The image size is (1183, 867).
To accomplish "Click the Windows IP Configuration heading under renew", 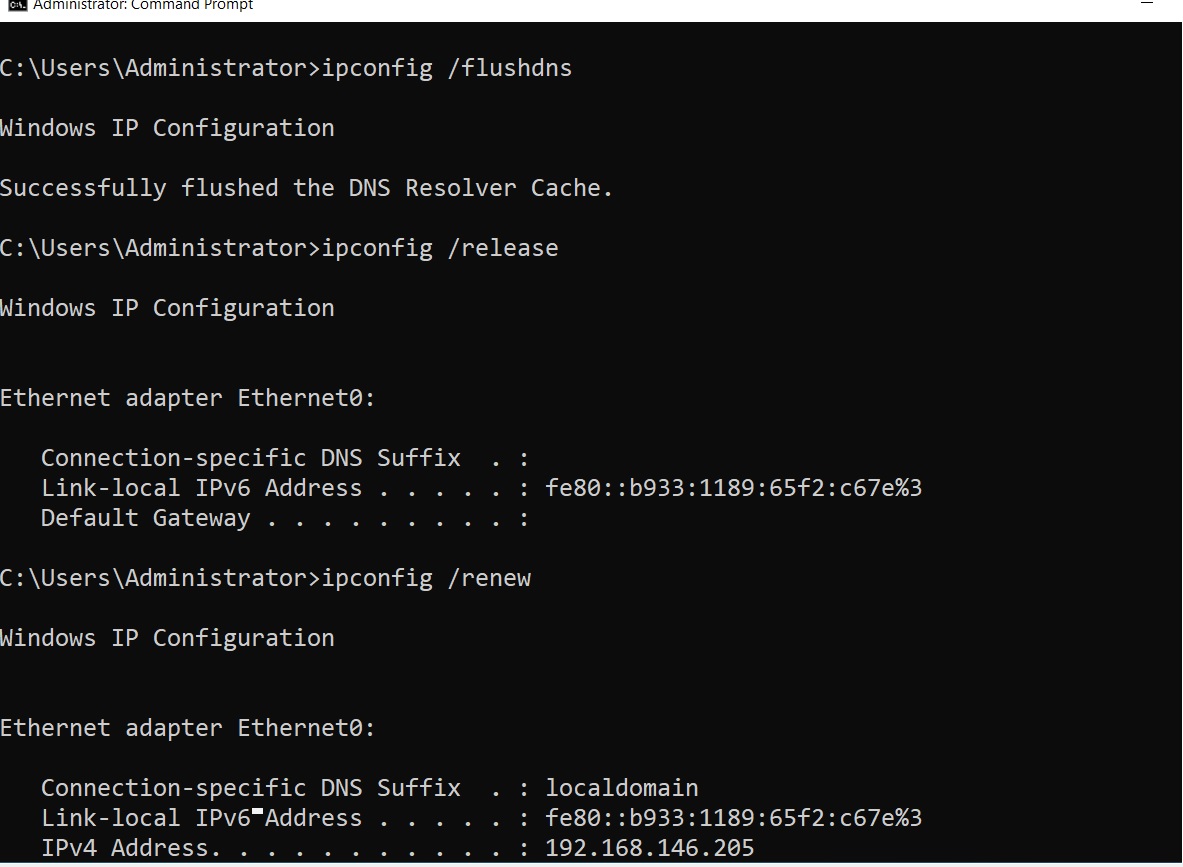I will [x=167, y=638].
